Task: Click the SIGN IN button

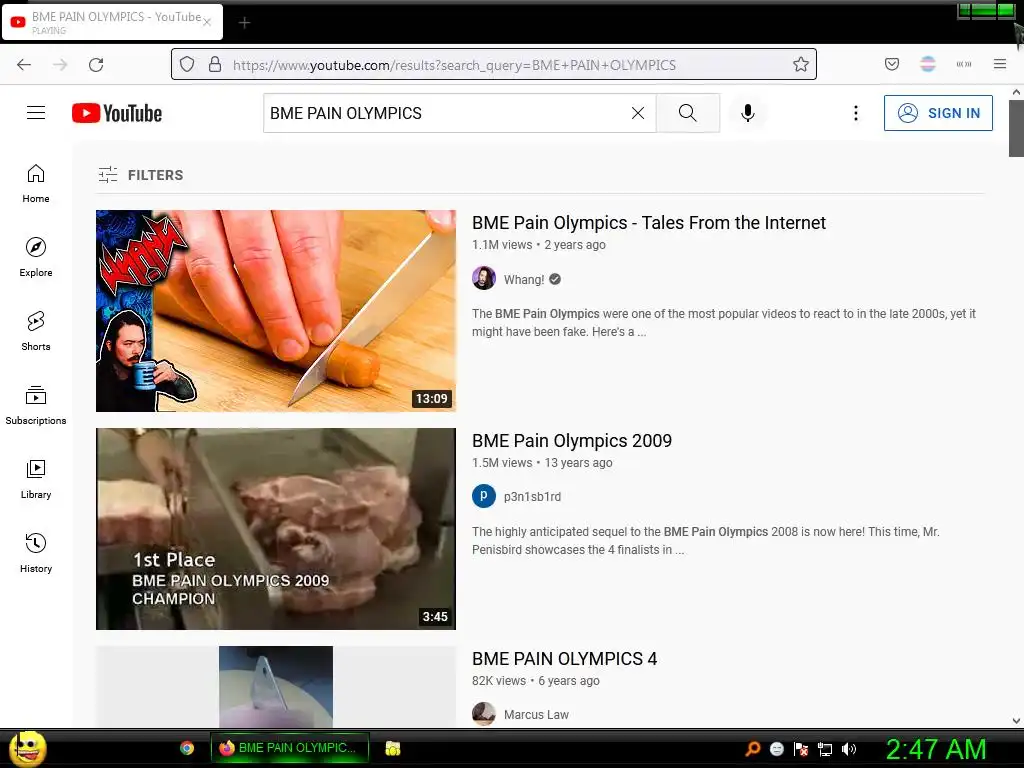Action: (x=938, y=113)
